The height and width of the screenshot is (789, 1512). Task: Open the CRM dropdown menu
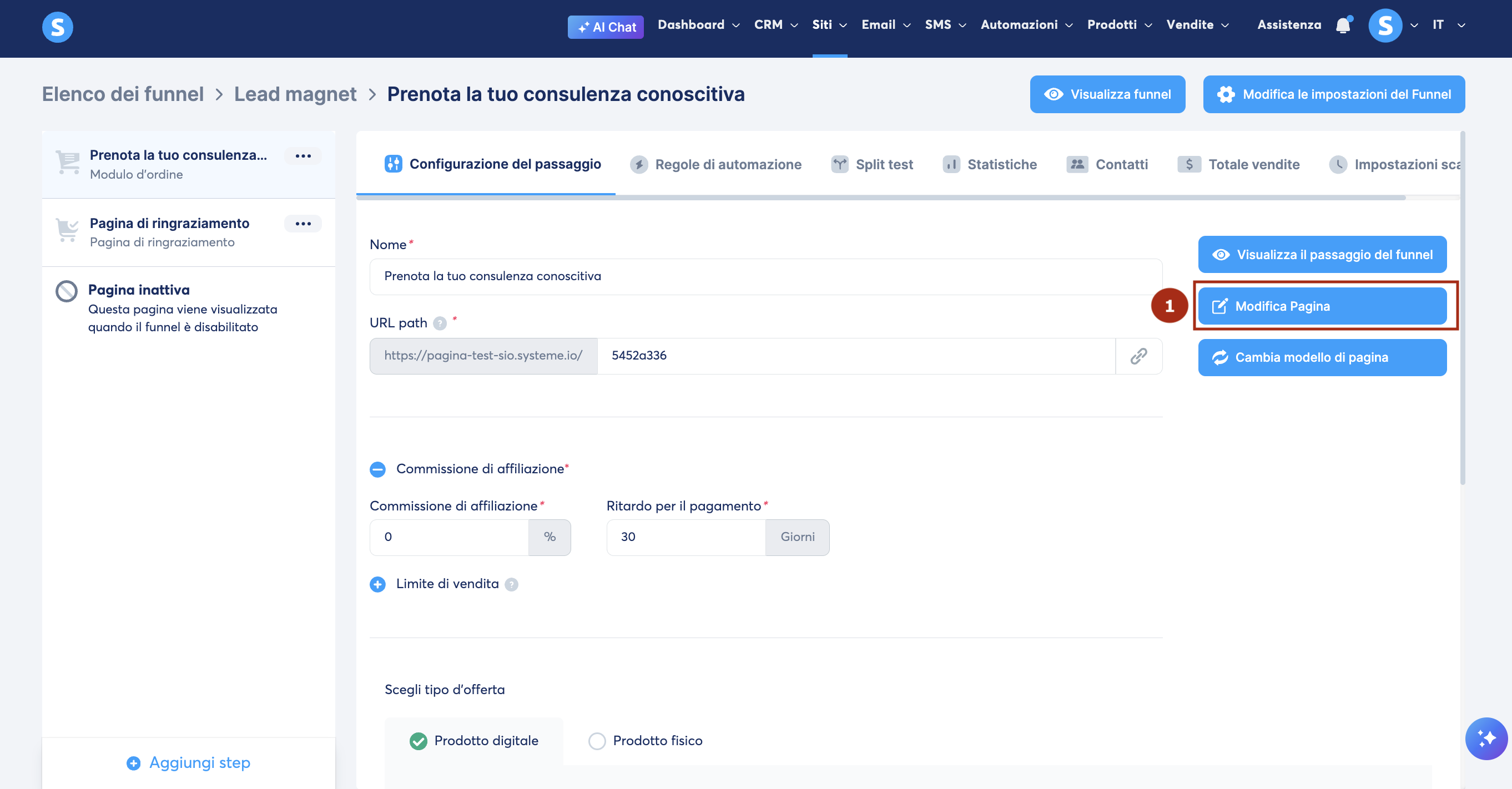(x=776, y=24)
